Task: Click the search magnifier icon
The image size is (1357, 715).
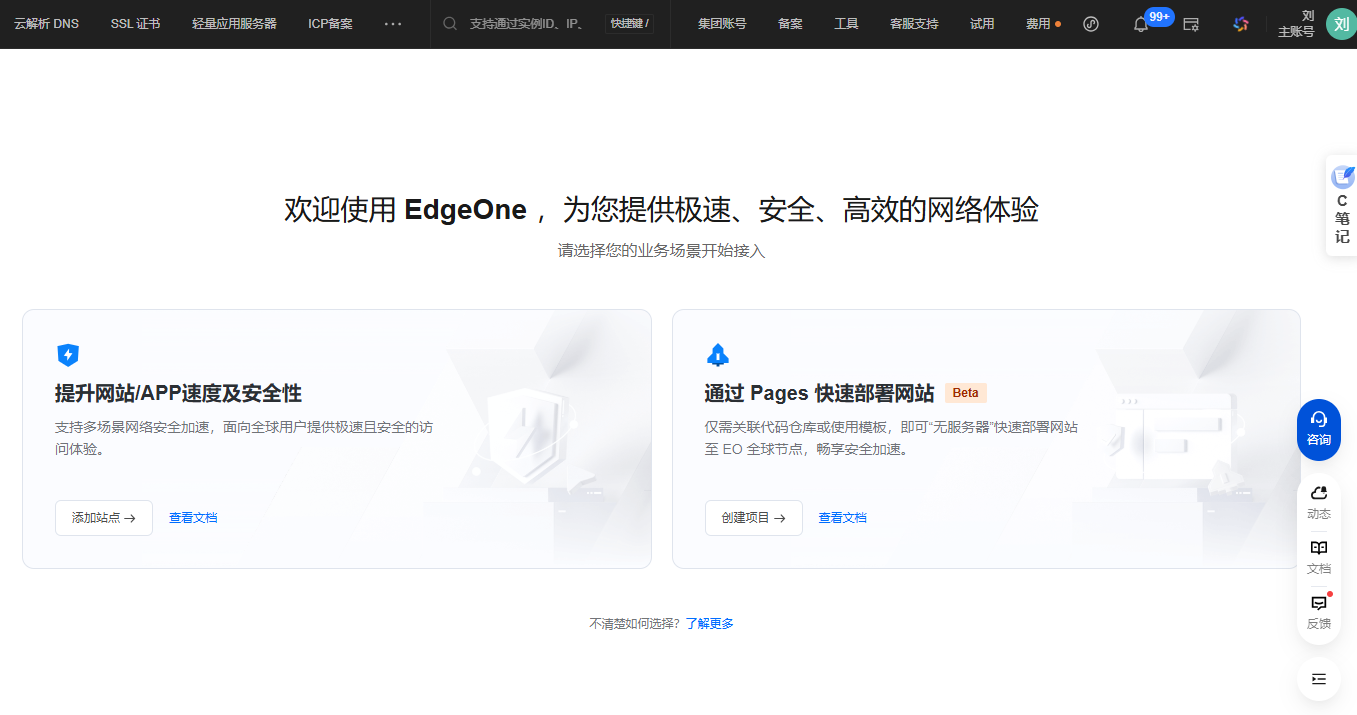Action: (450, 24)
